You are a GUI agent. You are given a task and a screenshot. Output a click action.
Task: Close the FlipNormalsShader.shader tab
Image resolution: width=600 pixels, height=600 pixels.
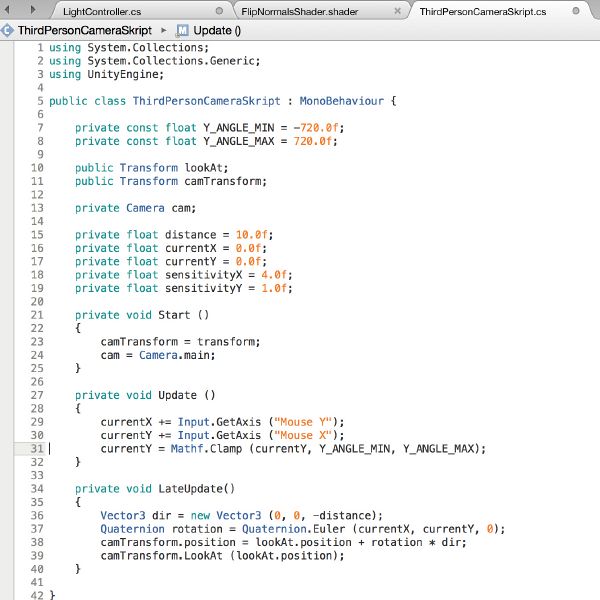click(397, 12)
